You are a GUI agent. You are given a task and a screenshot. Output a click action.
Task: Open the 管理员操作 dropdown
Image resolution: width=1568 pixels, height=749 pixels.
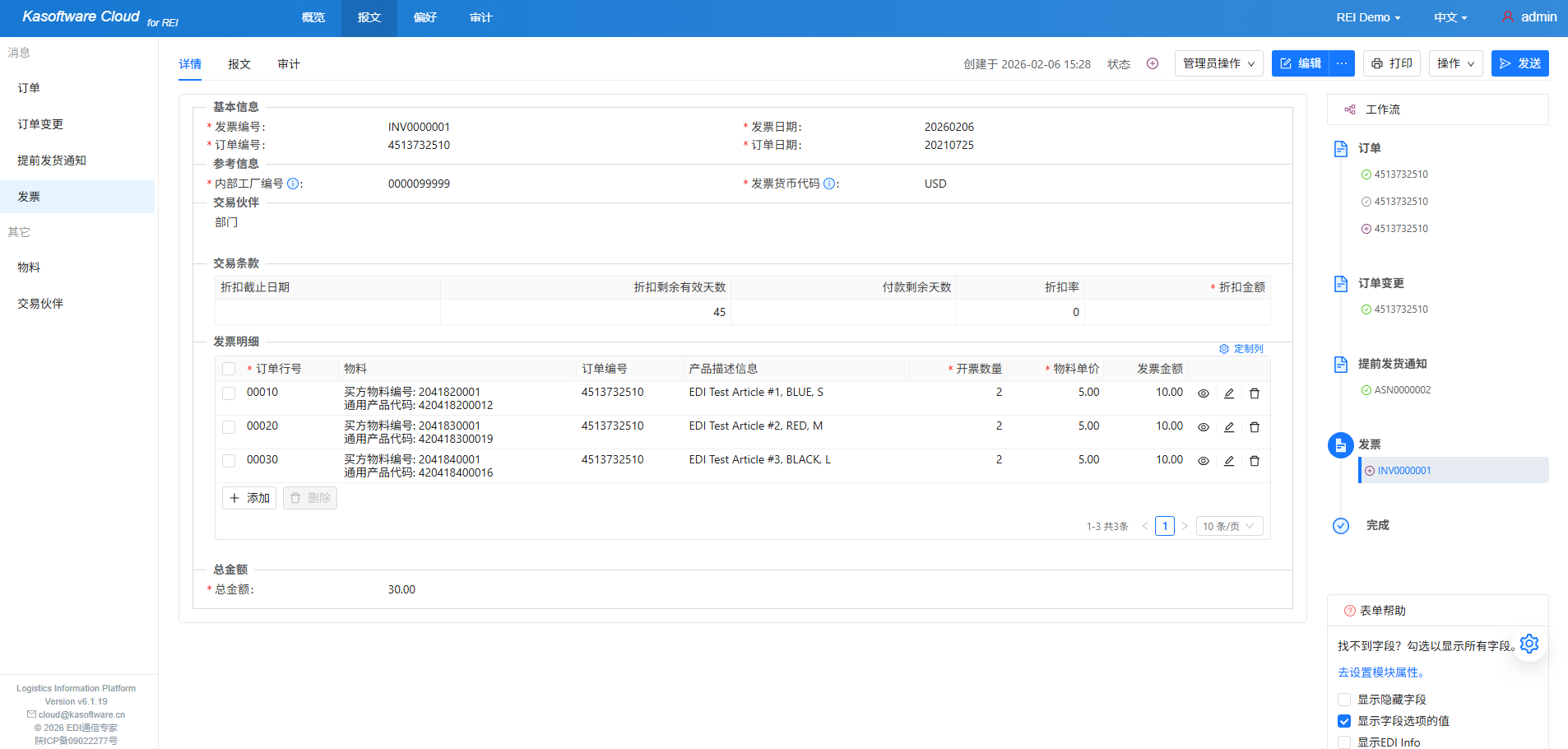pyautogui.click(x=1218, y=63)
